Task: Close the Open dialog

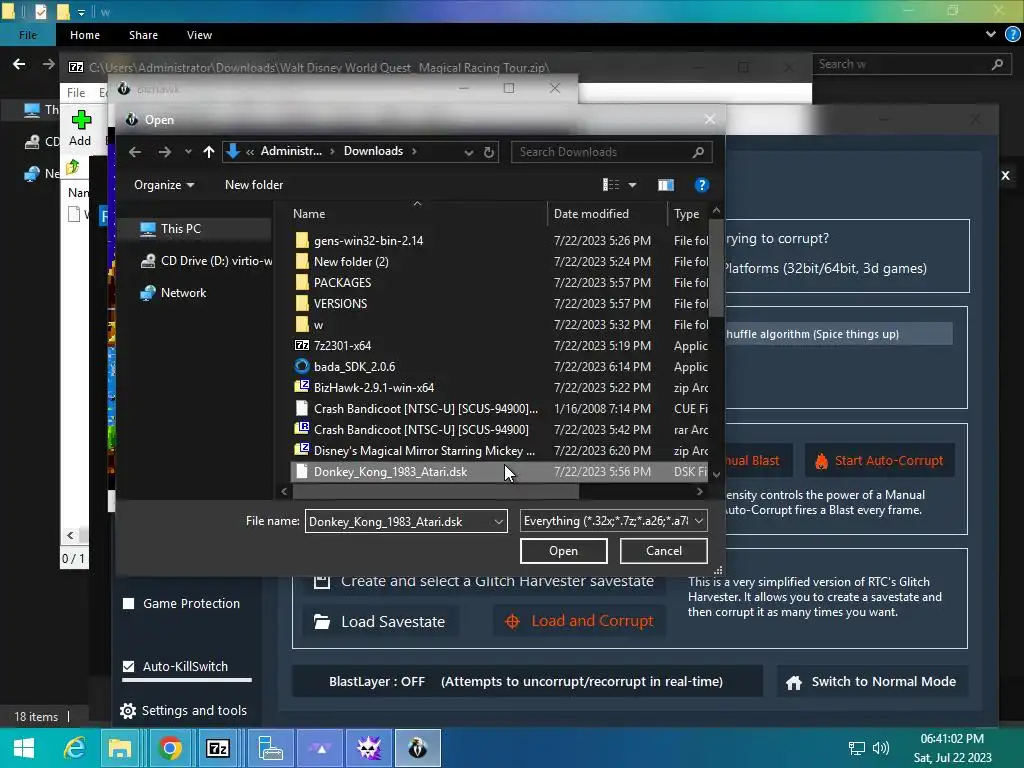Action: [710, 120]
